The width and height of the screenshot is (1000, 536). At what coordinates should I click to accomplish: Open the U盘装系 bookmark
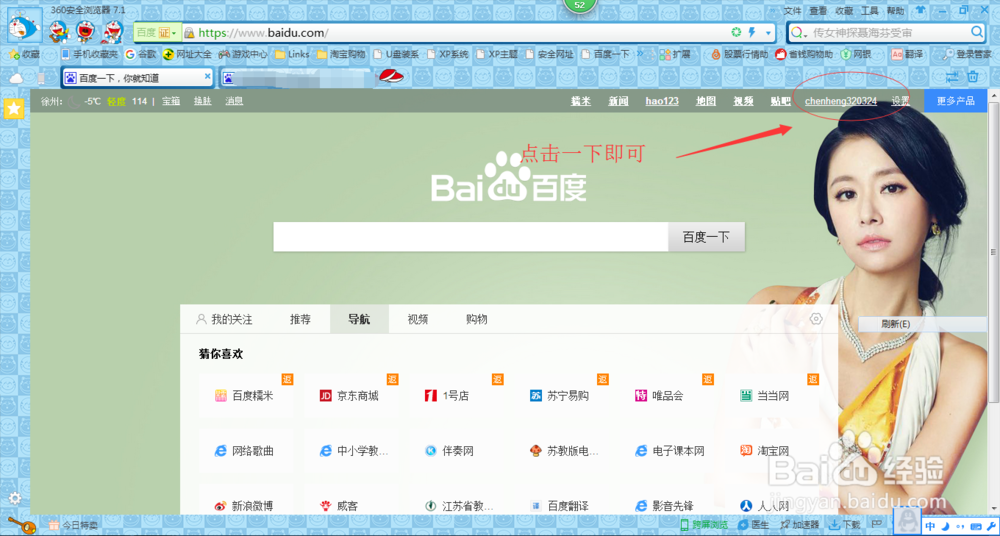[396, 55]
